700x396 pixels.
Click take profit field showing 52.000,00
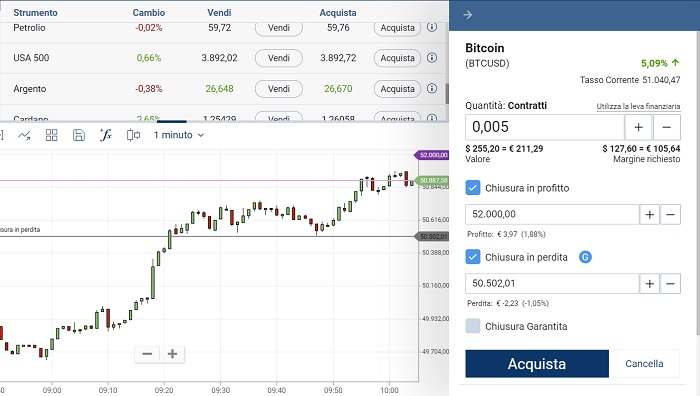pos(552,215)
